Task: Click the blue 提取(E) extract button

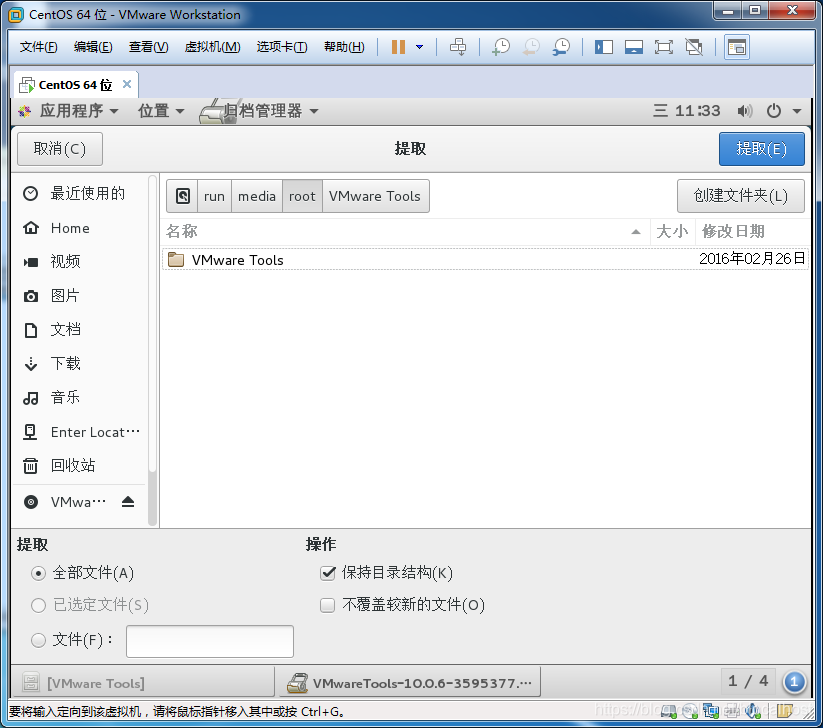Action: coord(761,149)
